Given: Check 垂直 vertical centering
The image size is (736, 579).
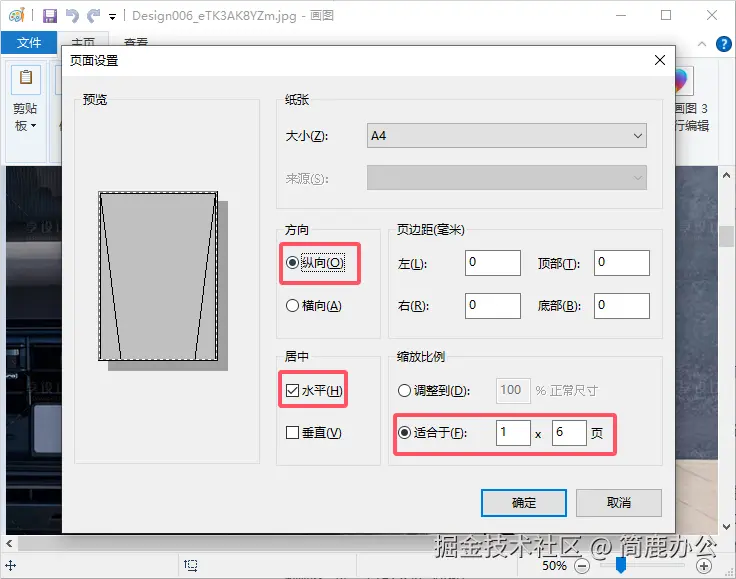Looking at the screenshot, I should point(314,433).
